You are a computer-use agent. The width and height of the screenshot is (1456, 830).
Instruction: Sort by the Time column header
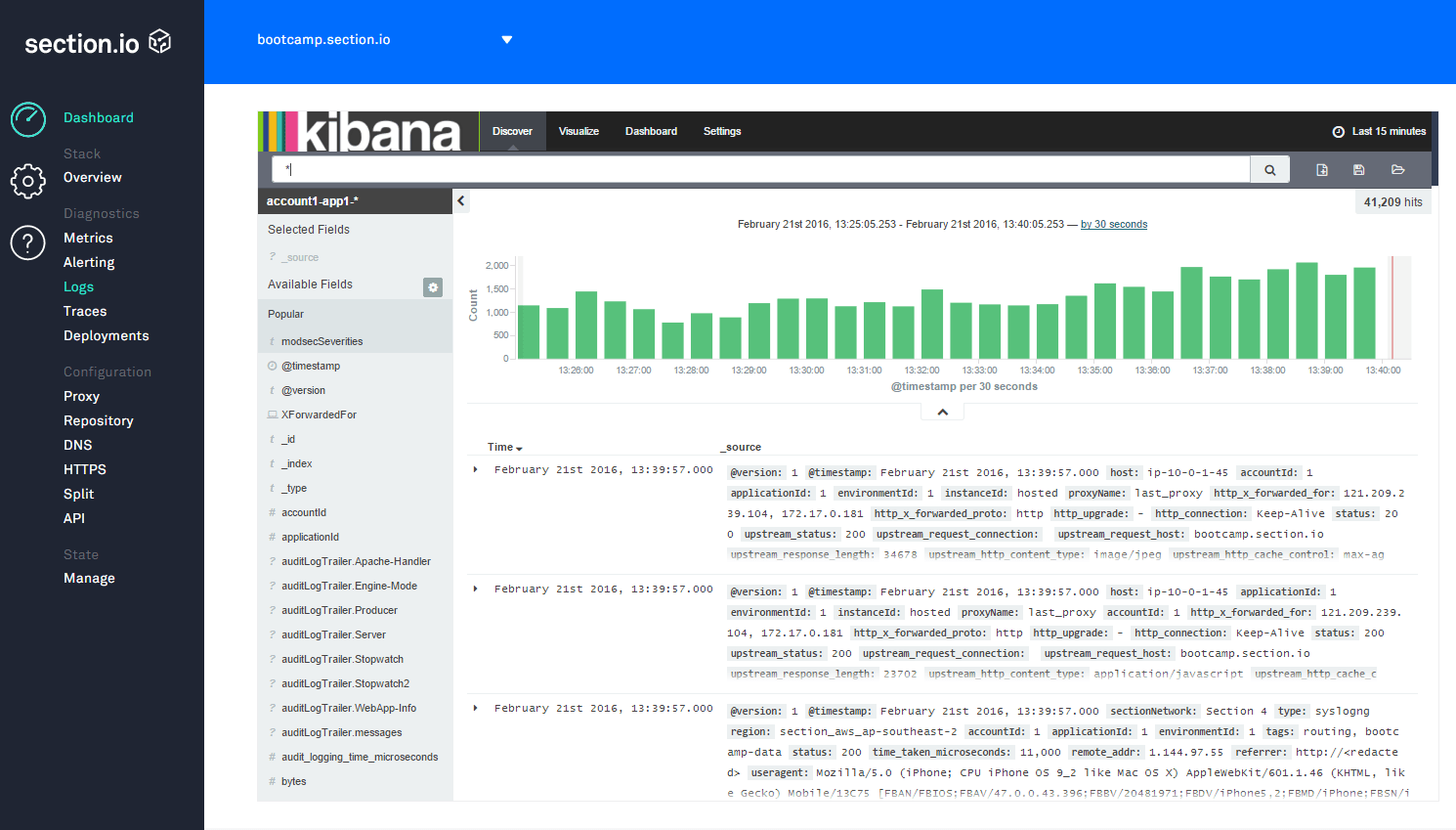(505, 448)
